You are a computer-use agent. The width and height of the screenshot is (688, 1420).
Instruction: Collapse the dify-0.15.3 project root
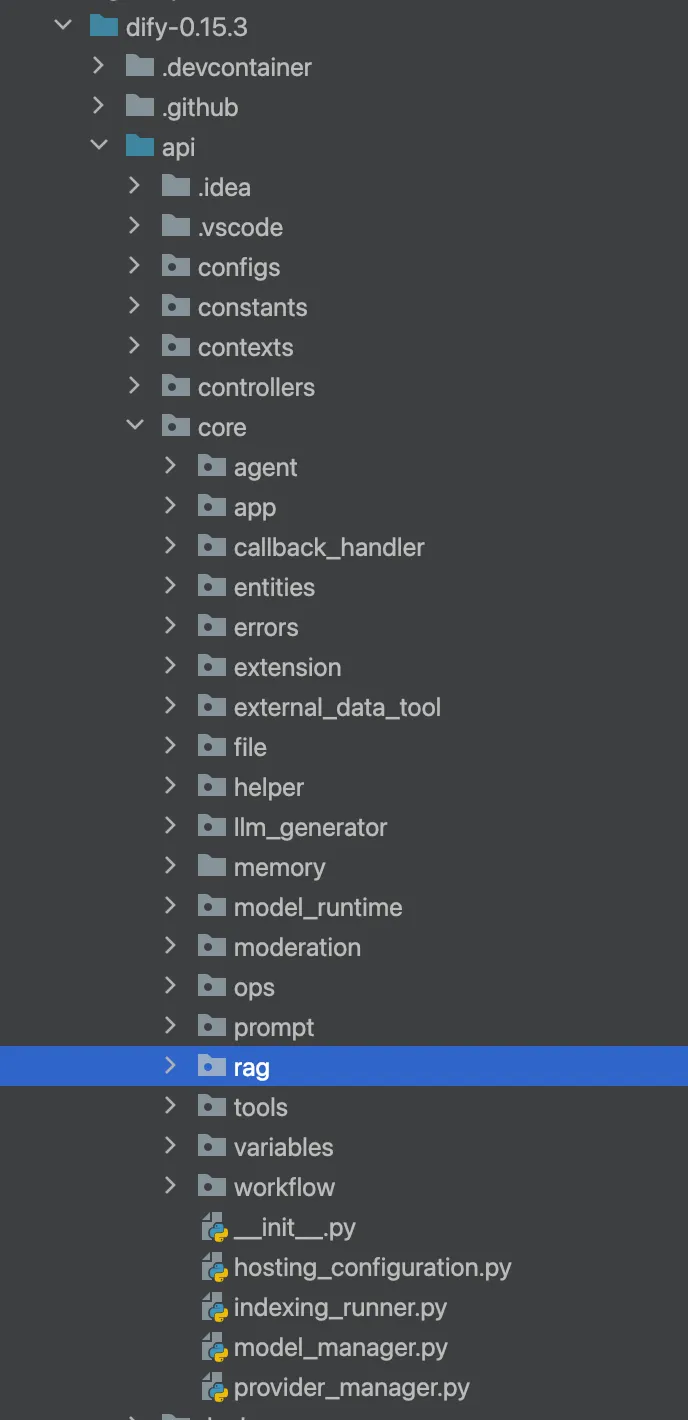coord(62,26)
